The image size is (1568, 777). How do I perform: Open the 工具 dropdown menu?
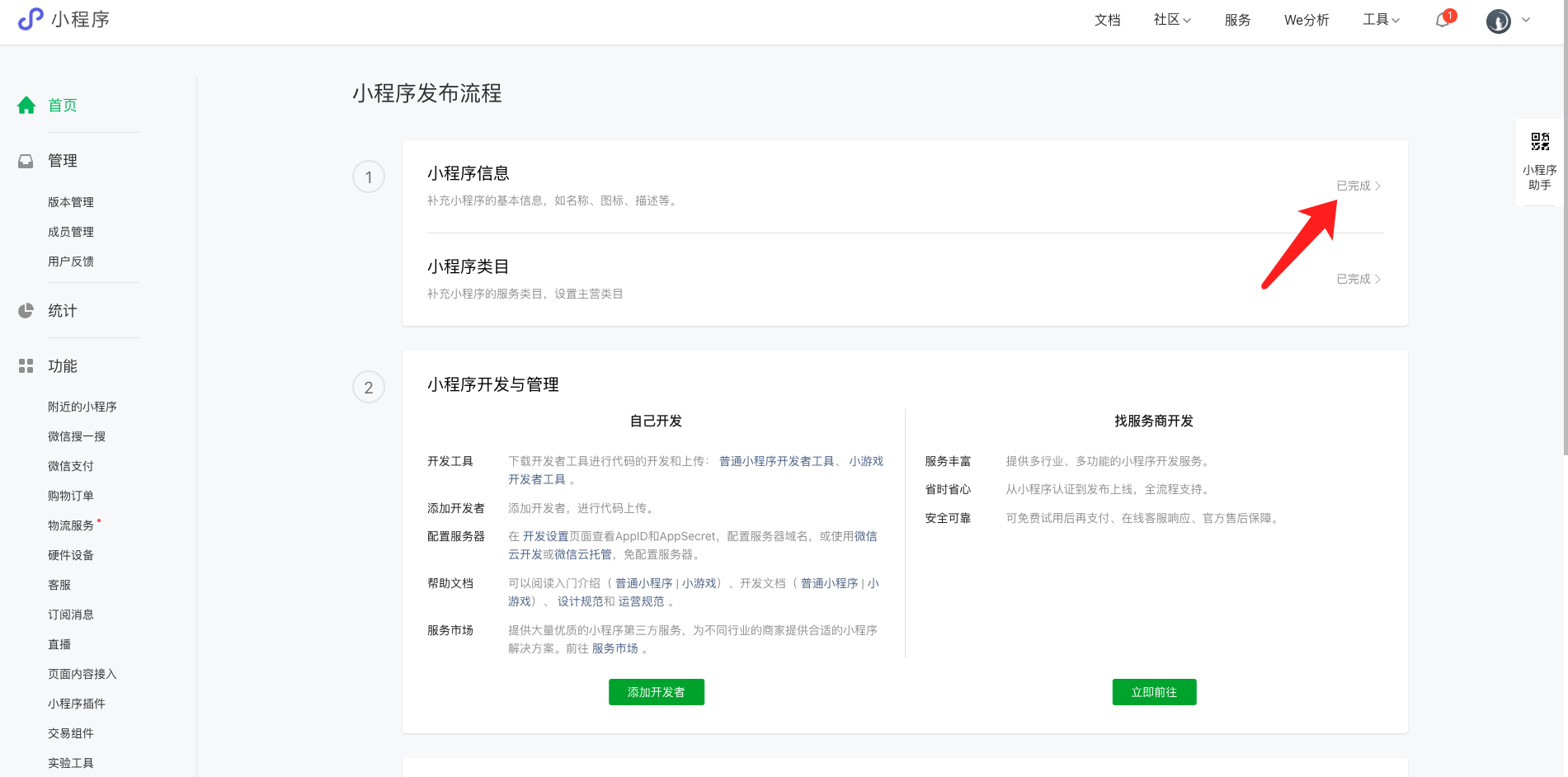coord(1382,20)
